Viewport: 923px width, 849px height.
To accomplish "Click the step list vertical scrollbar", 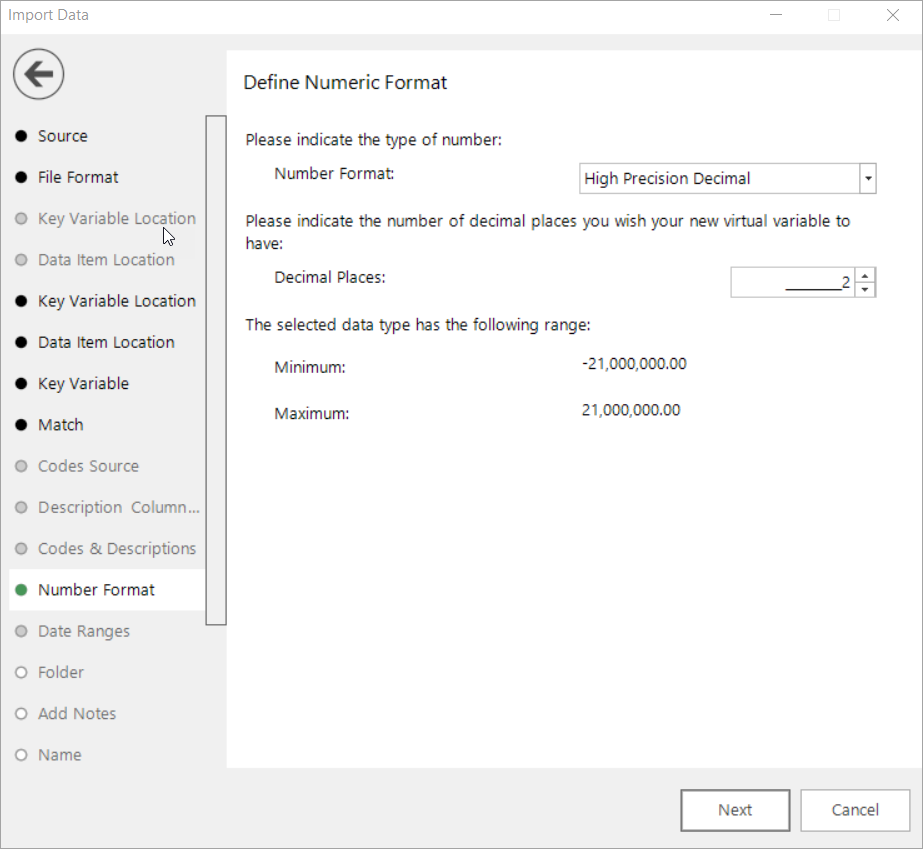I will tap(216, 370).
